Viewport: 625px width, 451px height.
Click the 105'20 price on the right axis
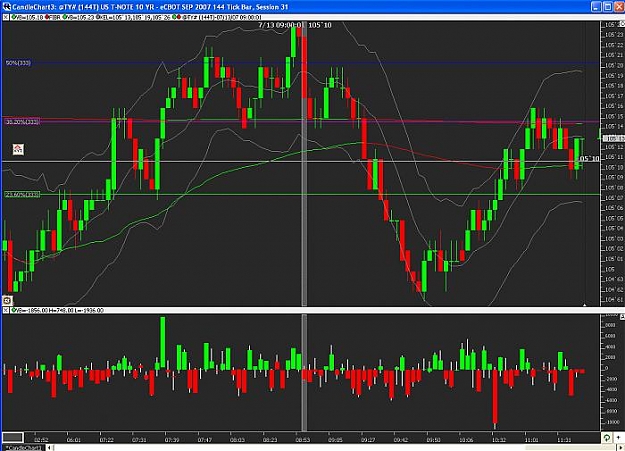[614, 65]
